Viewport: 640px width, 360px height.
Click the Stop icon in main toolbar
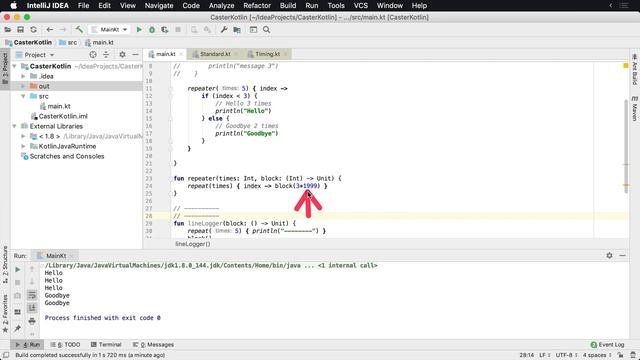[x=178, y=30]
